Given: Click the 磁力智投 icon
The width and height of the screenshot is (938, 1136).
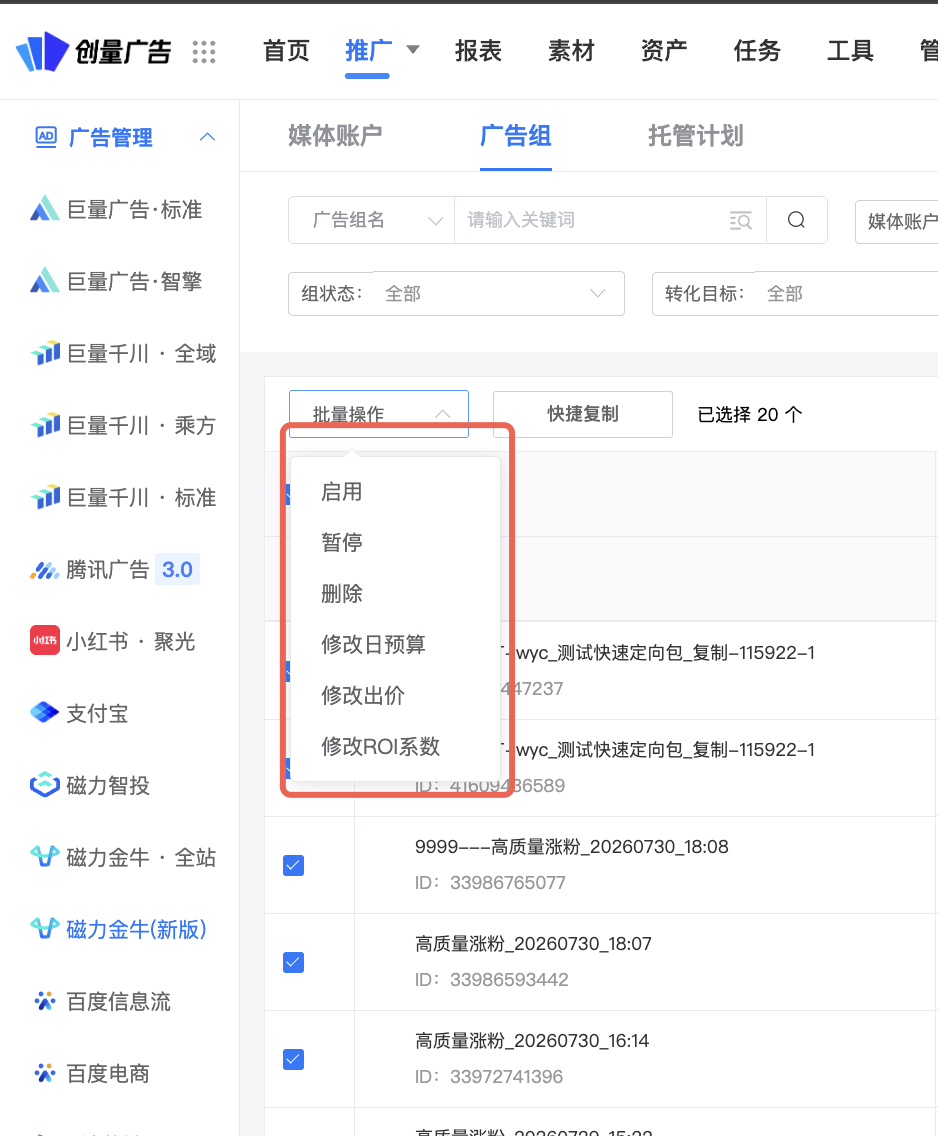Looking at the screenshot, I should click(44, 785).
